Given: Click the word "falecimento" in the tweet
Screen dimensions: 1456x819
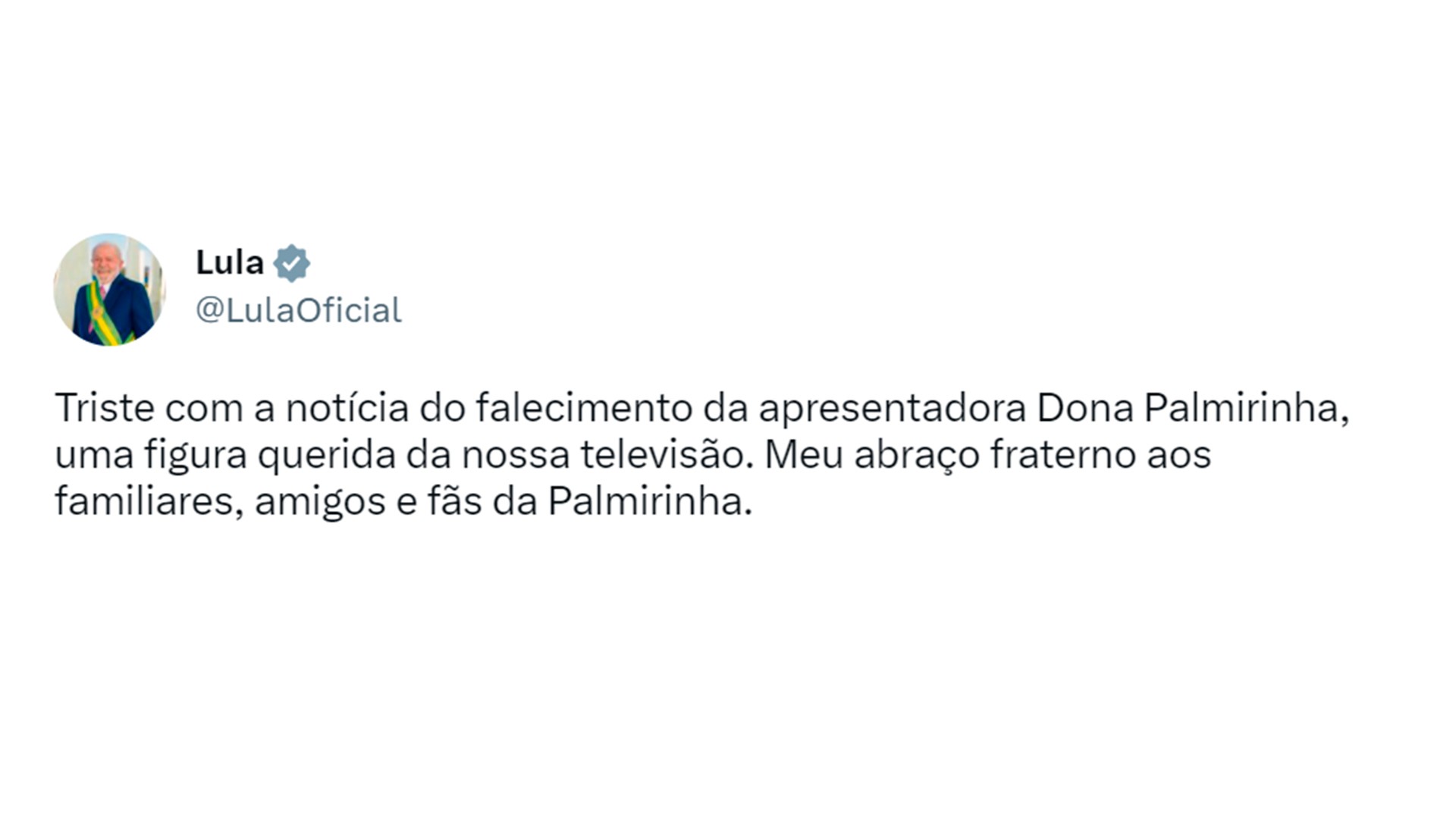Looking at the screenshot, I should 584,408.
